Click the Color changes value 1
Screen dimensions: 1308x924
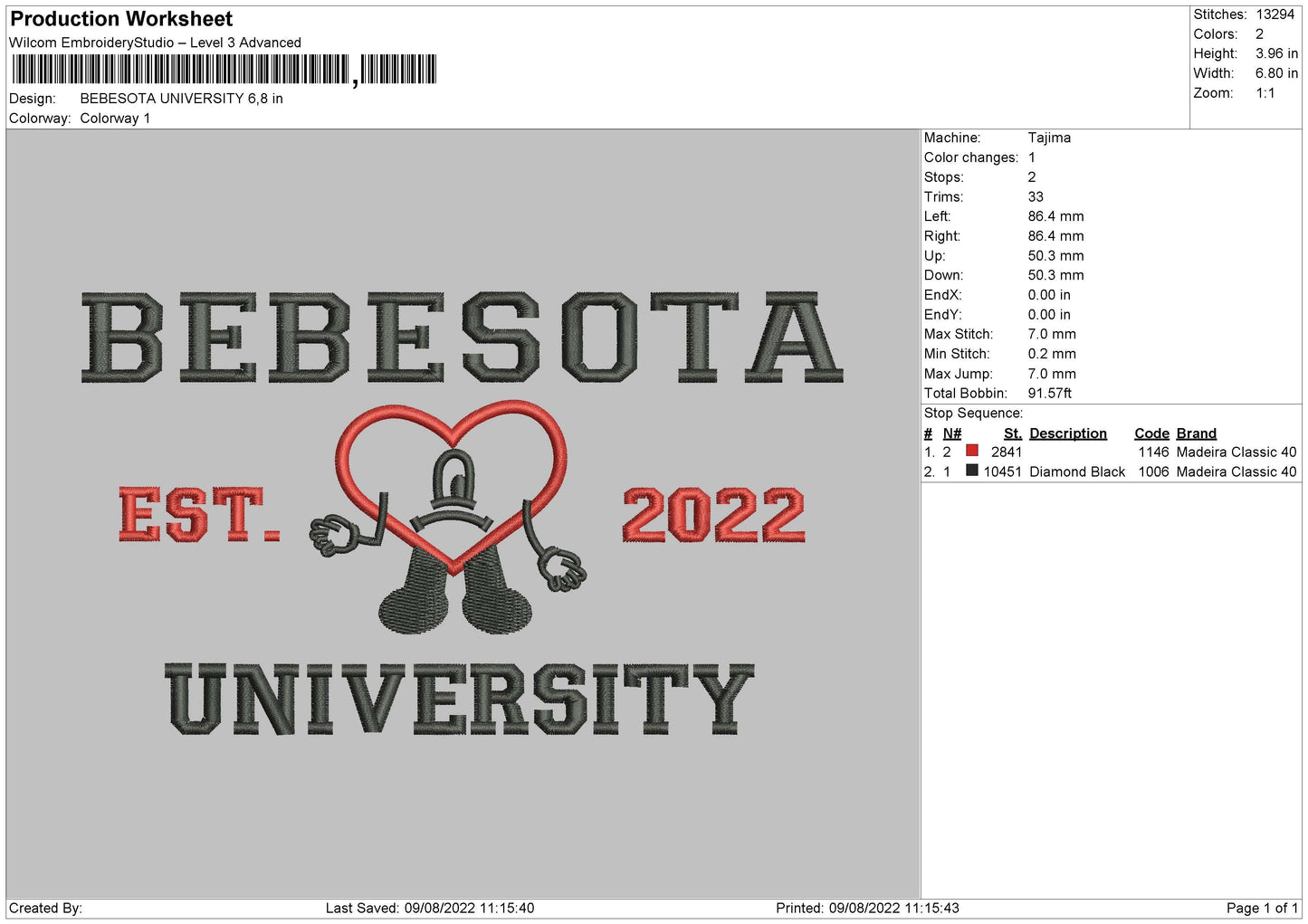(x=1032, y=157)
